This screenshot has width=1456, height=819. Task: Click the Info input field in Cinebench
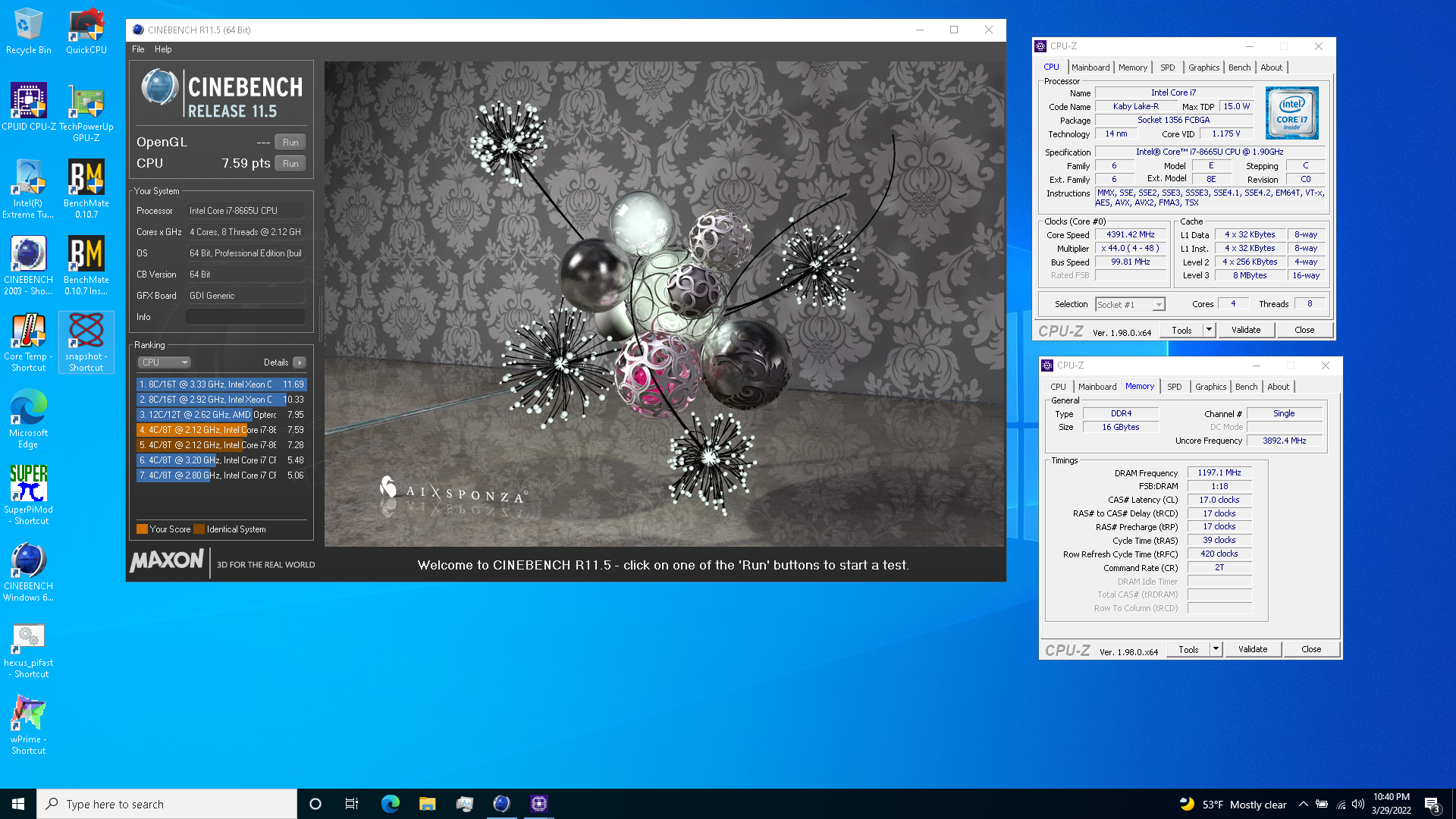(246, 317)
